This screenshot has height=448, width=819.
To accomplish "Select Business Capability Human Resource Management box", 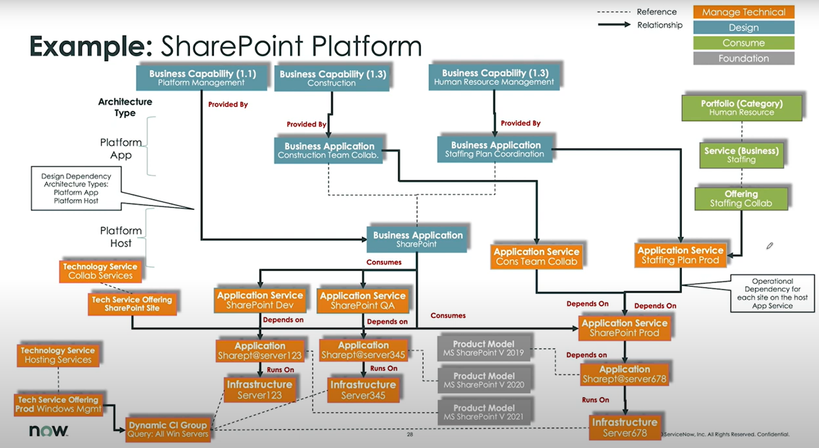I will pyautogui.click(x=494, y=77).
